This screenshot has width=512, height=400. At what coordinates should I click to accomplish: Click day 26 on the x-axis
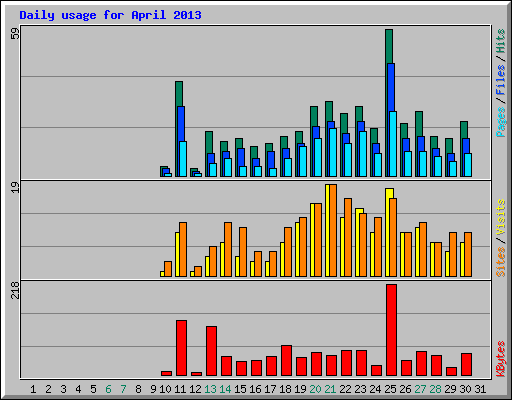405,389
